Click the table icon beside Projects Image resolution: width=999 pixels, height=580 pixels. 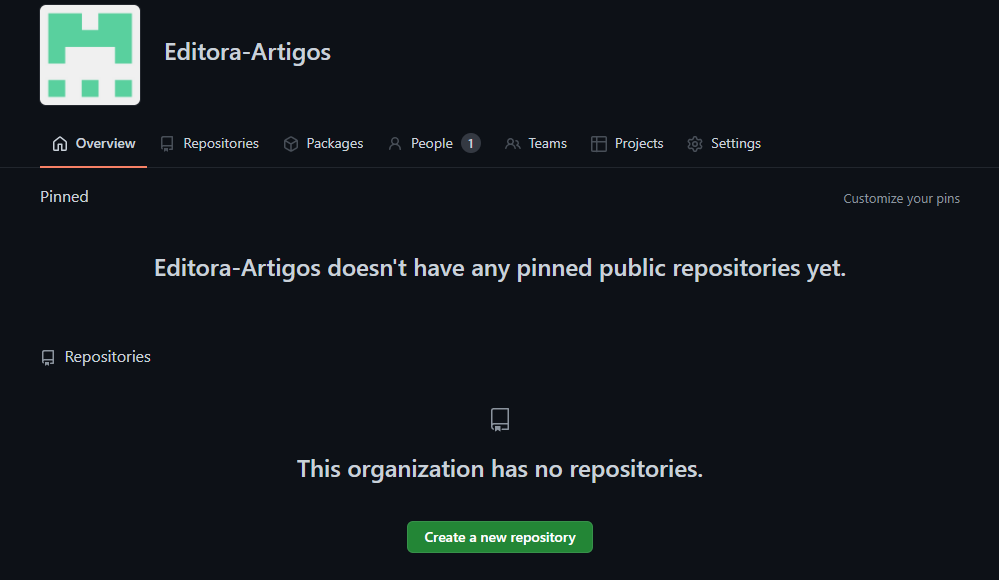click(599, 144)
